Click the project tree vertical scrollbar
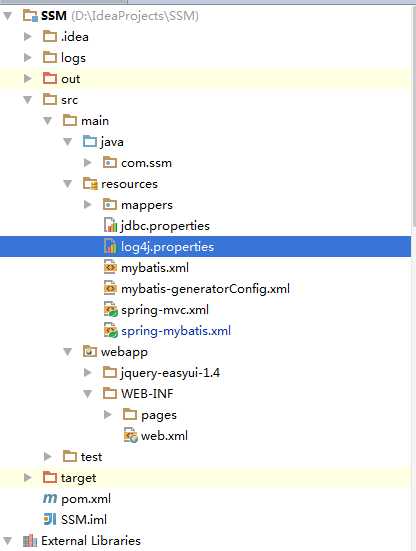The width and height of the screenshot is (416, 551). click(x=414, y=116)
